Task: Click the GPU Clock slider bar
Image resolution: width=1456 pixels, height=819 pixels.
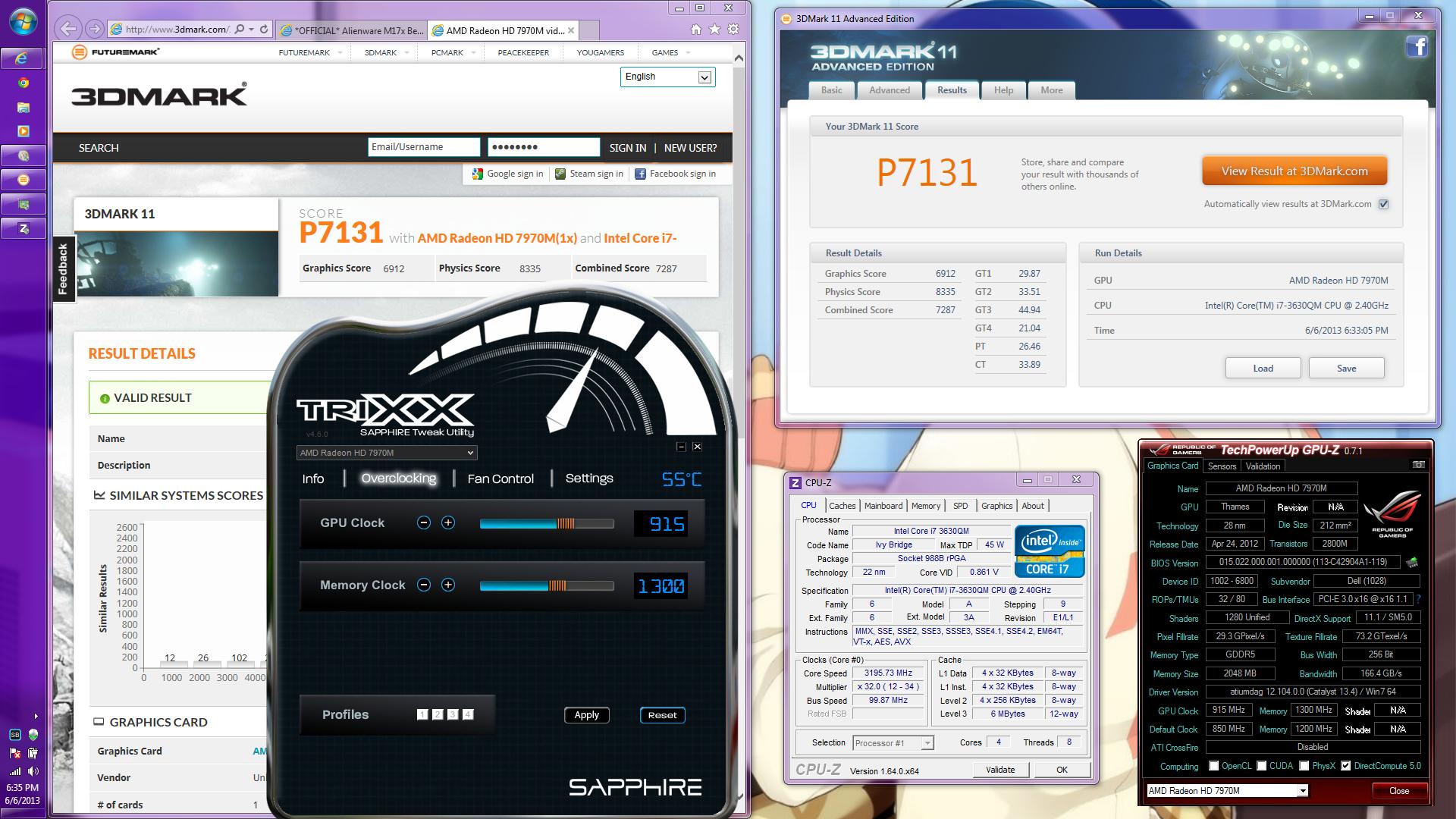Action: pyautogui.click(x=546, y=523)
